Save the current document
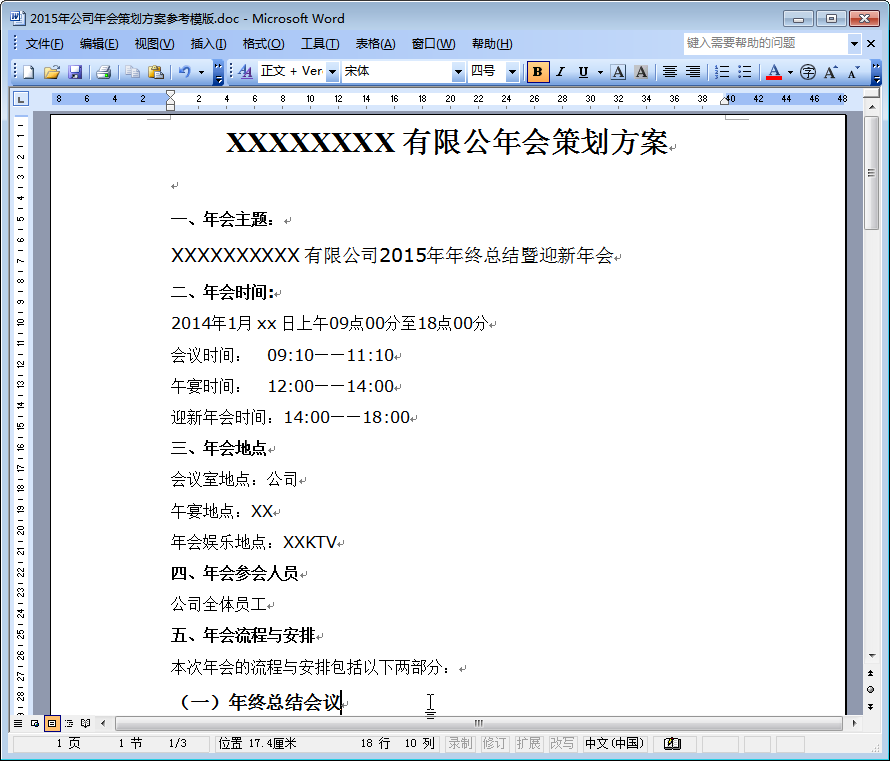Viewport: 890px width, 761px height. pos(76,71)
